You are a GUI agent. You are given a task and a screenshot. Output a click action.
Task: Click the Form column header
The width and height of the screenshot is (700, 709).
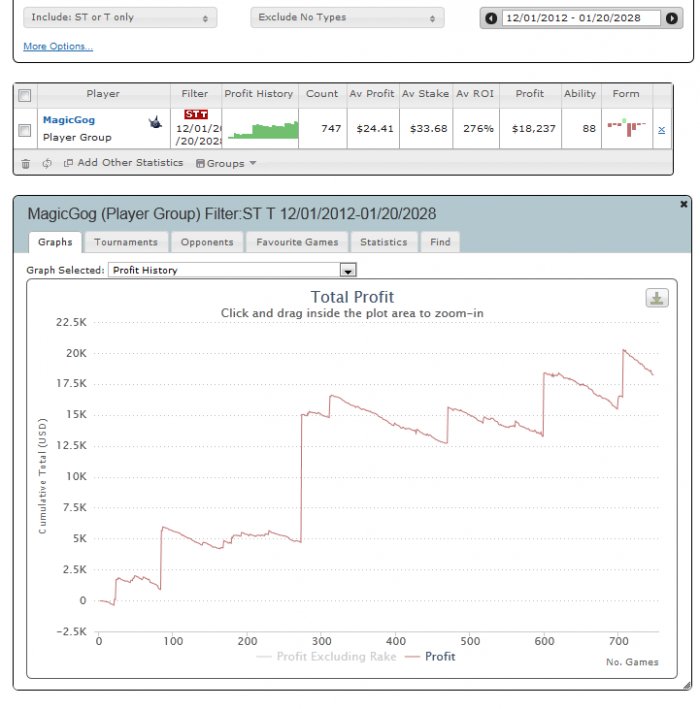click(626, 94)
